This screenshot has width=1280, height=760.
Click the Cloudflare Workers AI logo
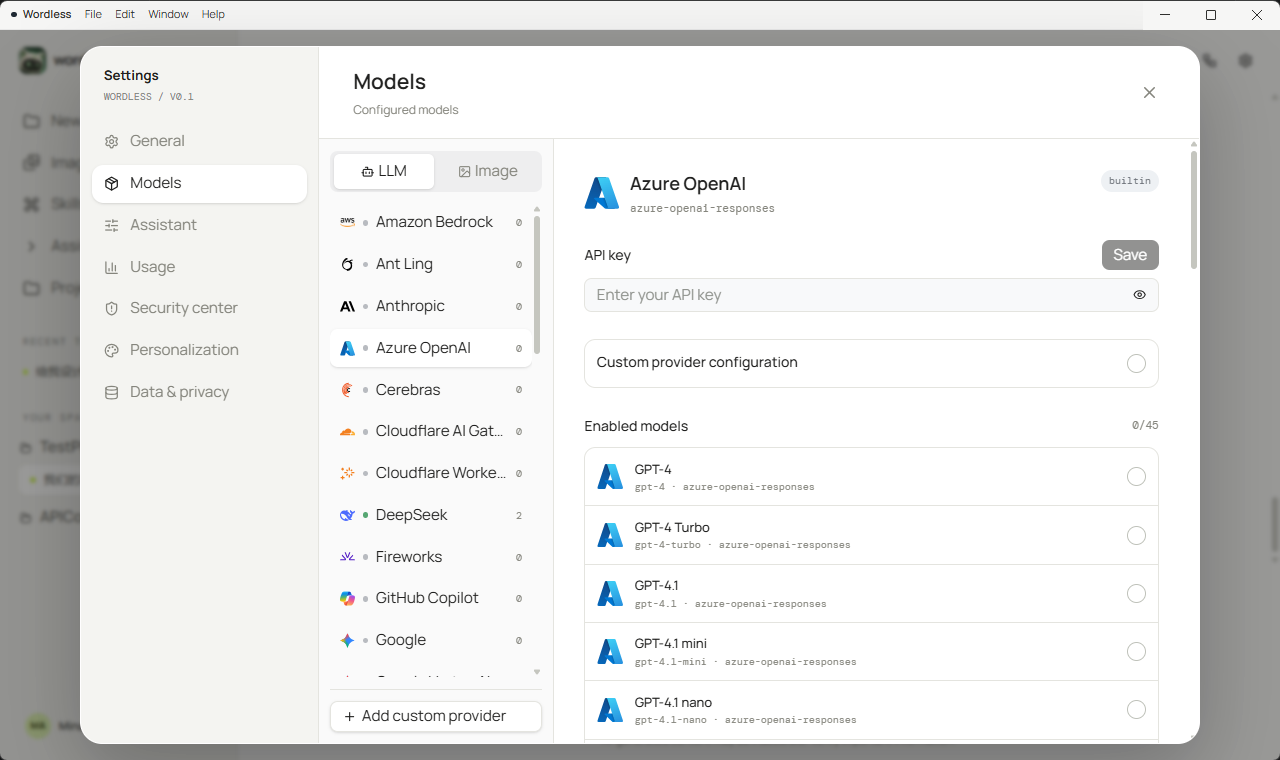[x=347, y=473]
